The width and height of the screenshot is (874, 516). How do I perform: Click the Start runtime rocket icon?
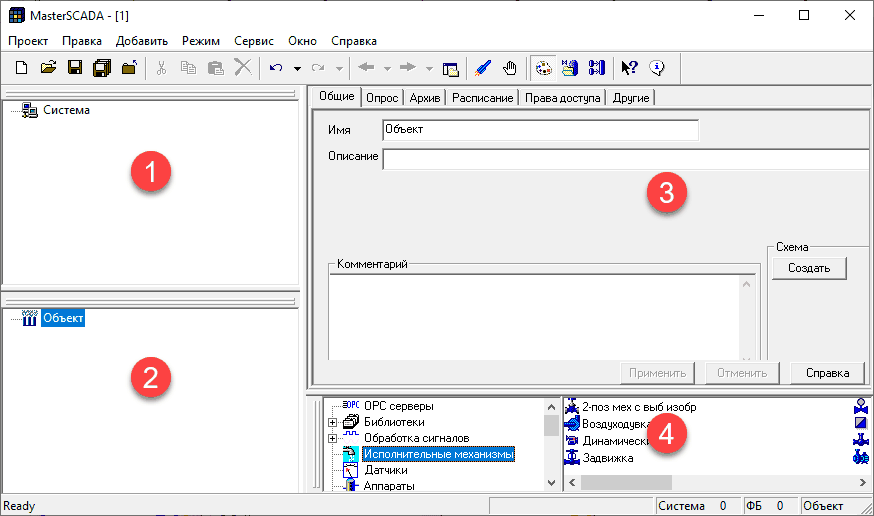pos(483,68)
